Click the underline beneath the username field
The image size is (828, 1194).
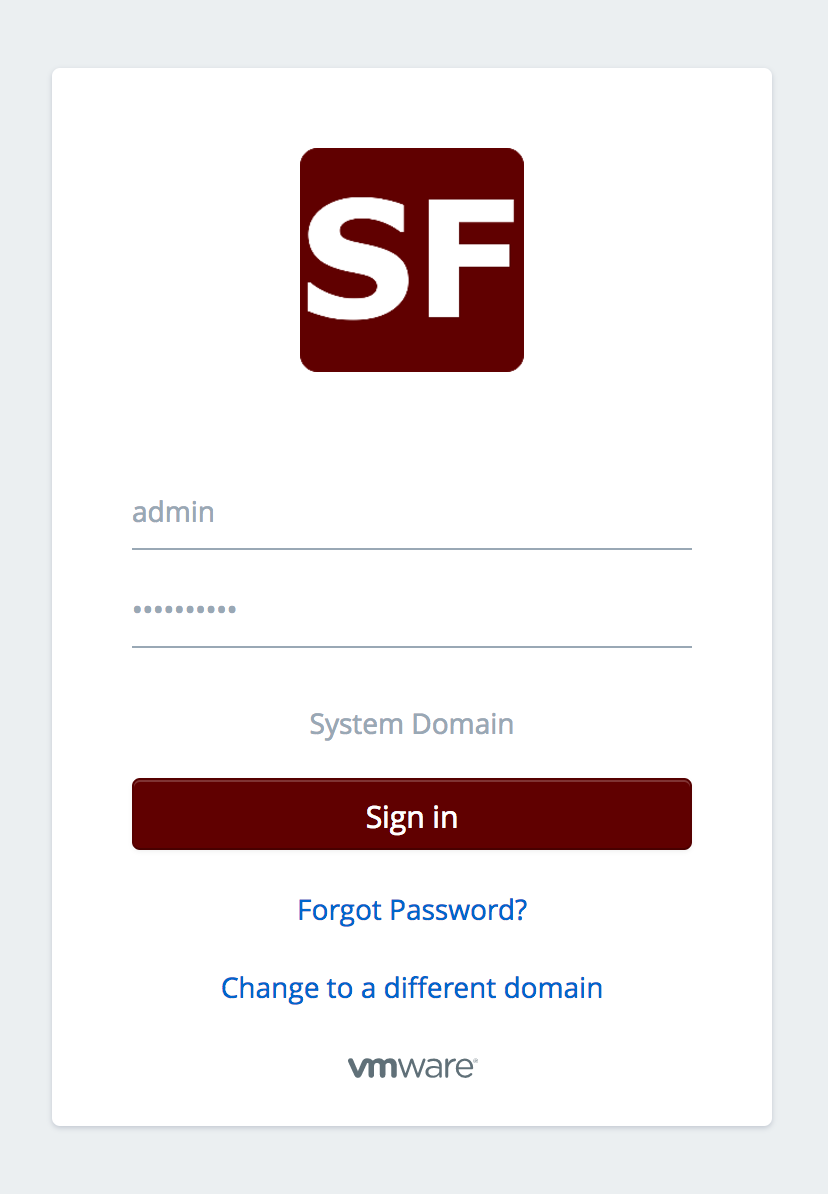(412, 548)
